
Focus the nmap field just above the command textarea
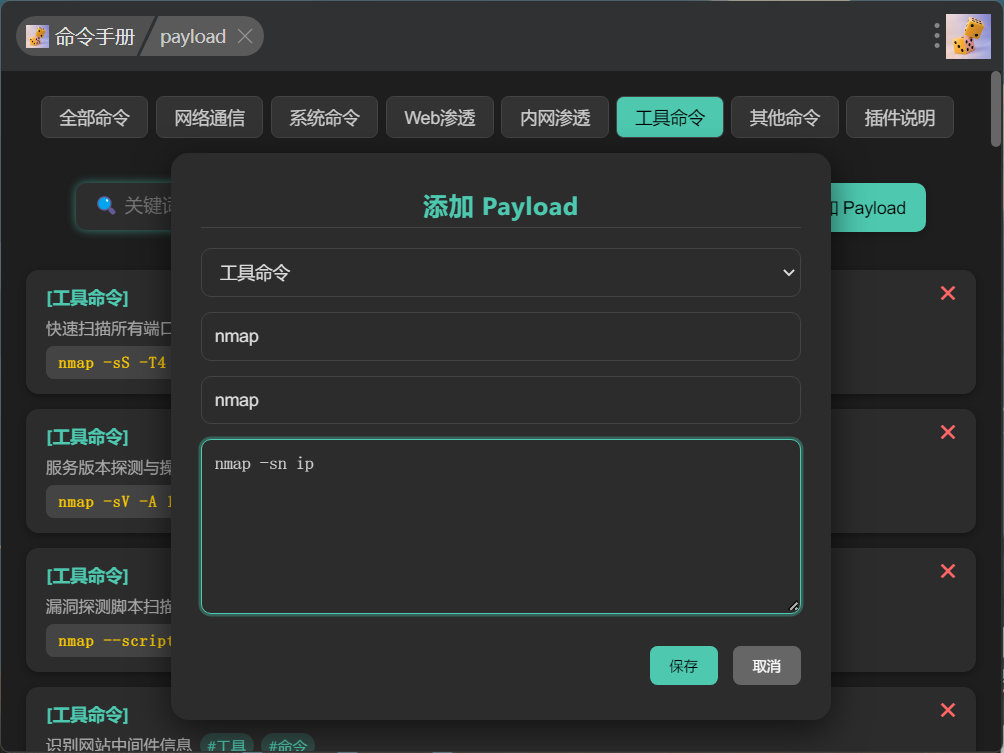point(501,400)
